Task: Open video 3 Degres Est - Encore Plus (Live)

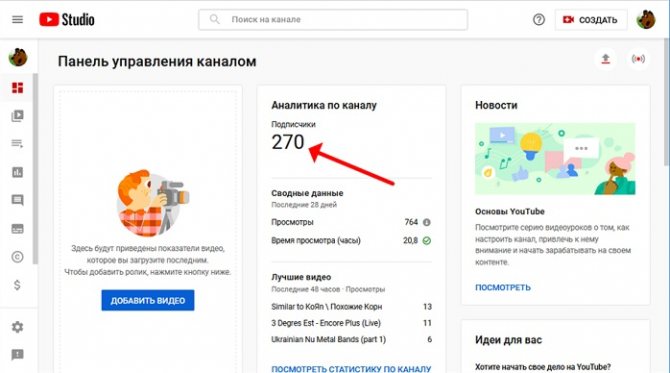Action: 326,323
